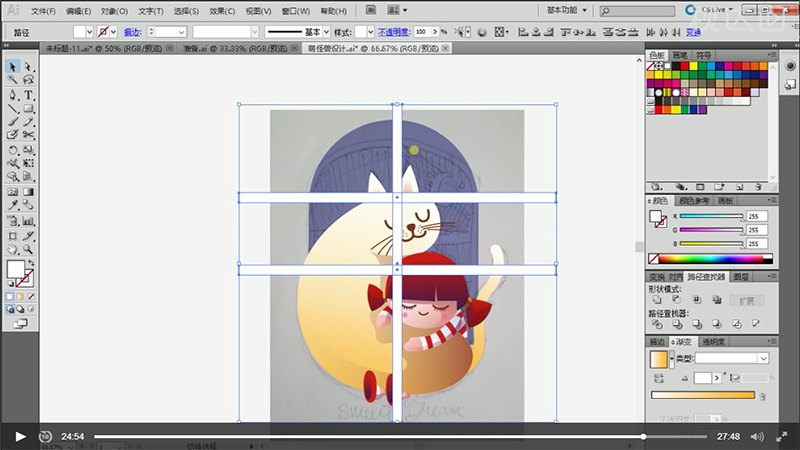
Task: Click the Divide pathfinder icon
Action: click(x=657, y=324)
